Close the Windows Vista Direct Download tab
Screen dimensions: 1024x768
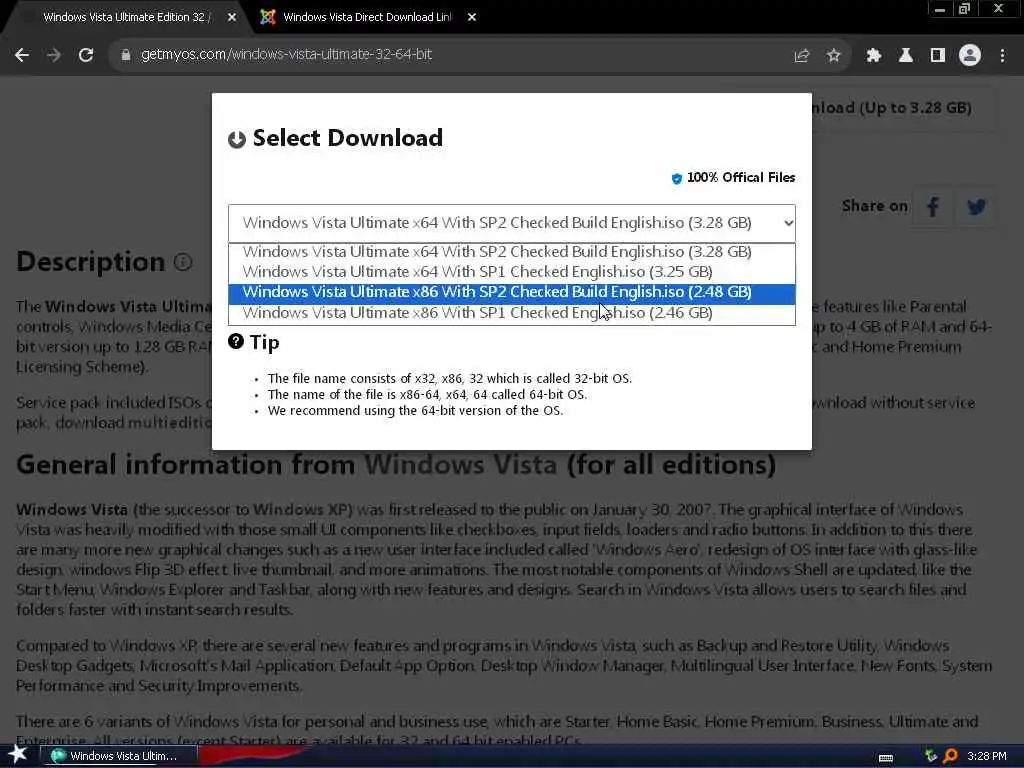(472, 18)
